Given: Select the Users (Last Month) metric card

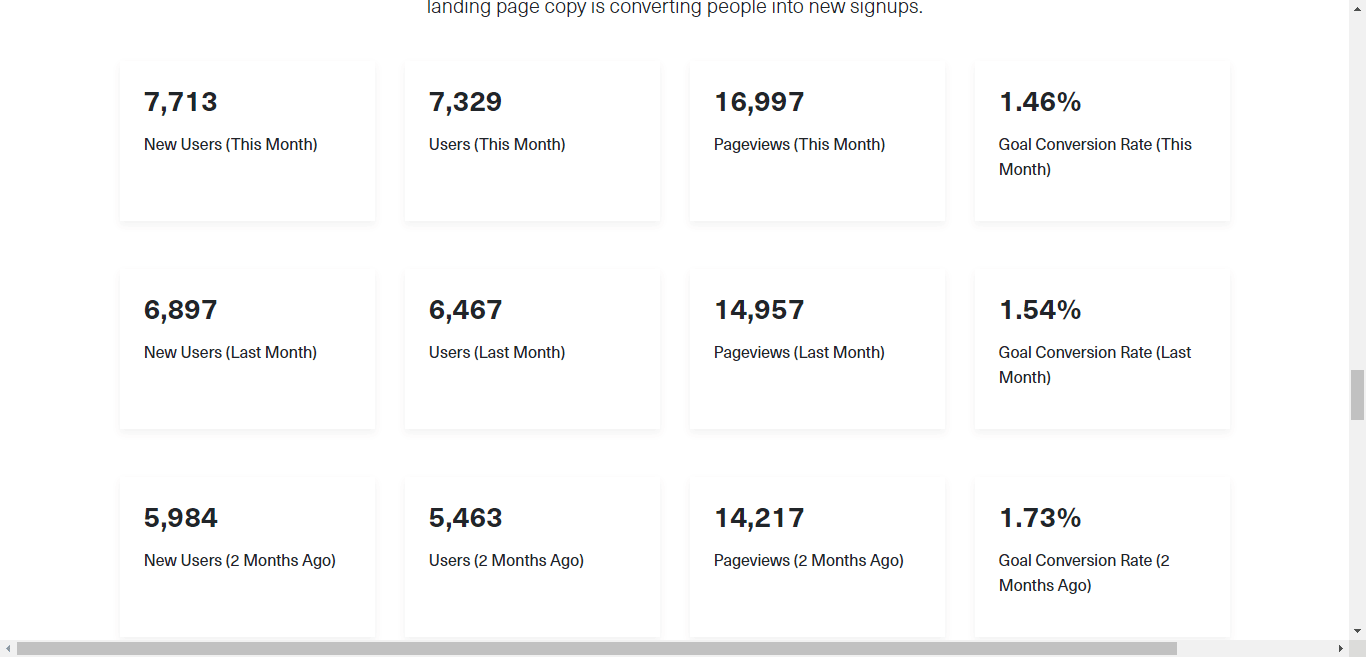Looking at the screenshot, I should (x=532, y=348).
